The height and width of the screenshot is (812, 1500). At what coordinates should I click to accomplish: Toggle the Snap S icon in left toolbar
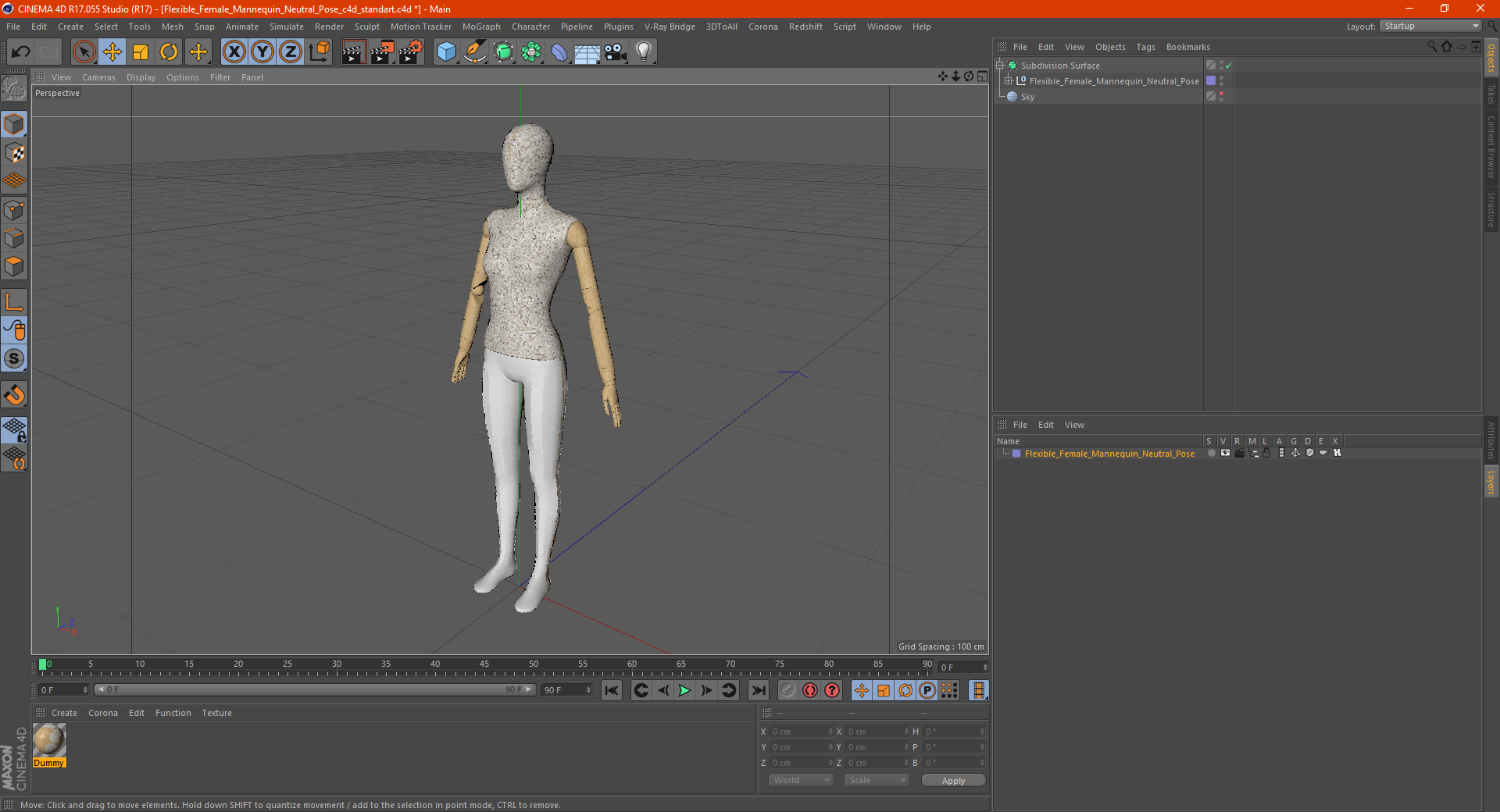click(14, 359)
